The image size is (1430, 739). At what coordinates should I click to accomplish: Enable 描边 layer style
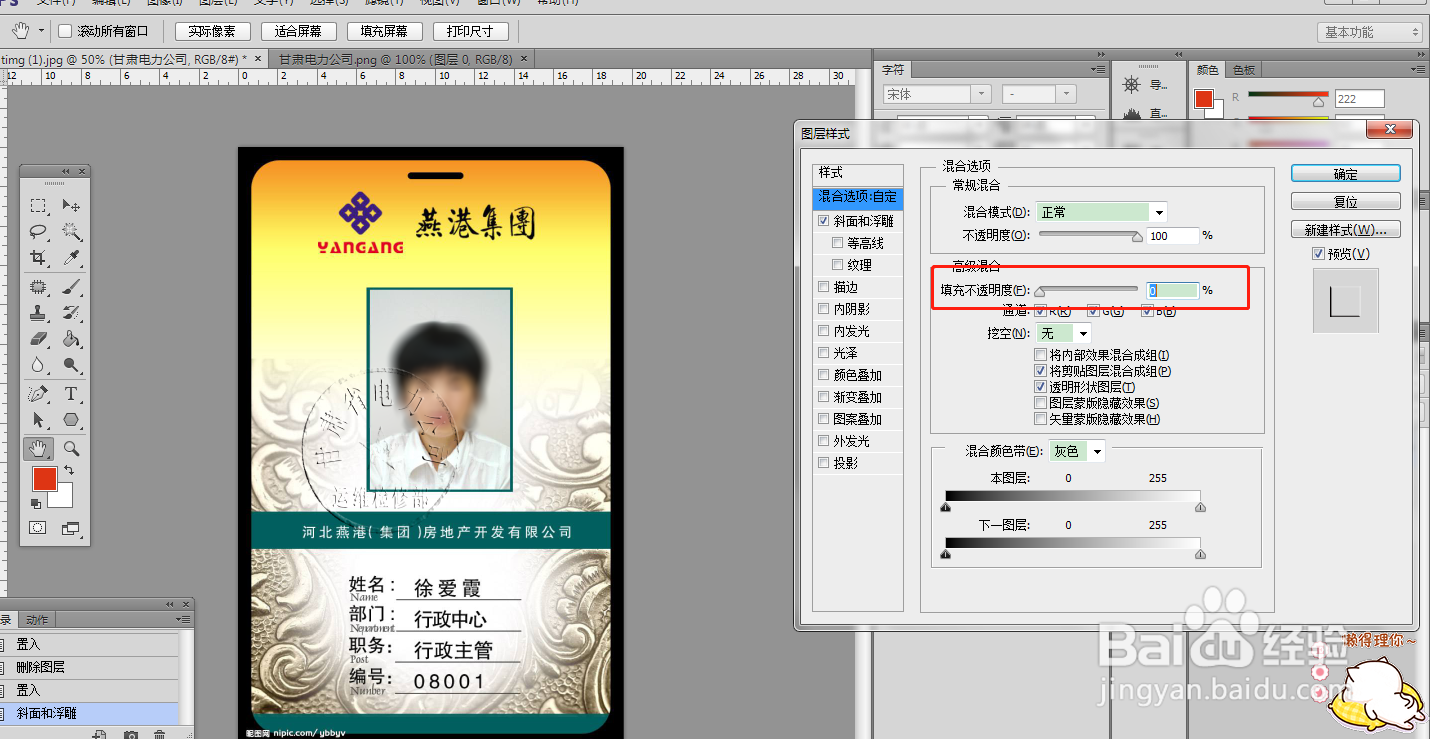[824, 287]
